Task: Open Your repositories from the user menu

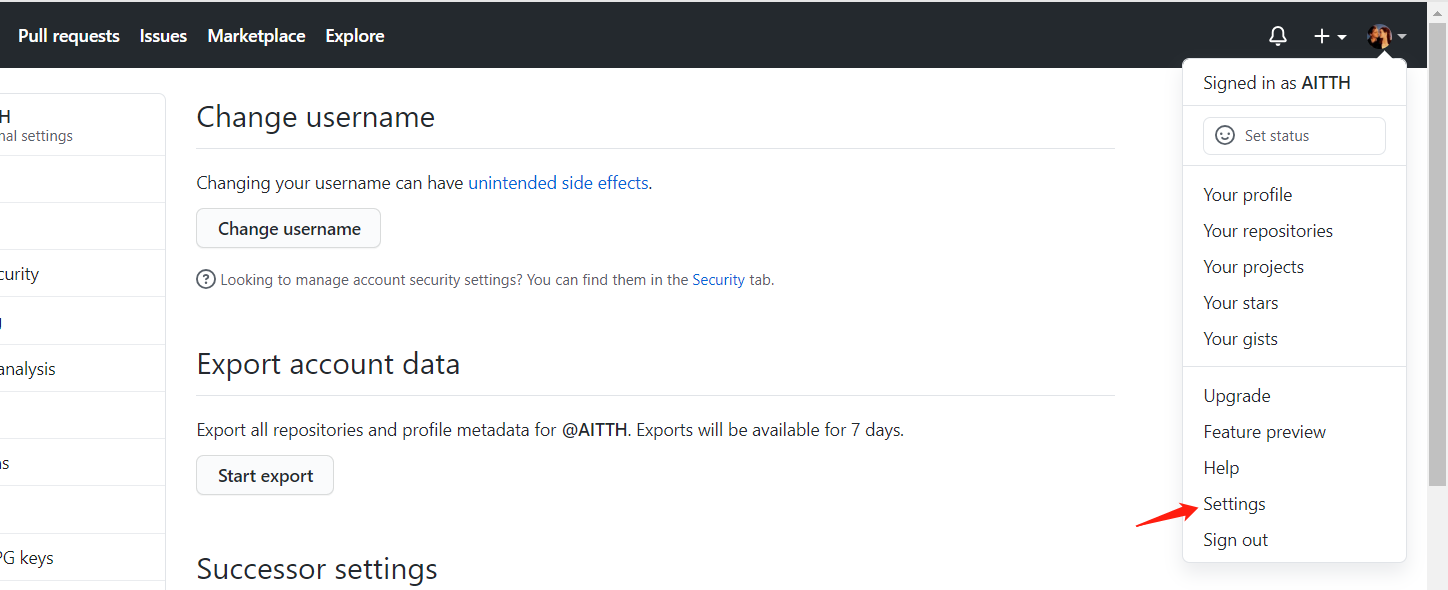Action: coord(1267,231)
